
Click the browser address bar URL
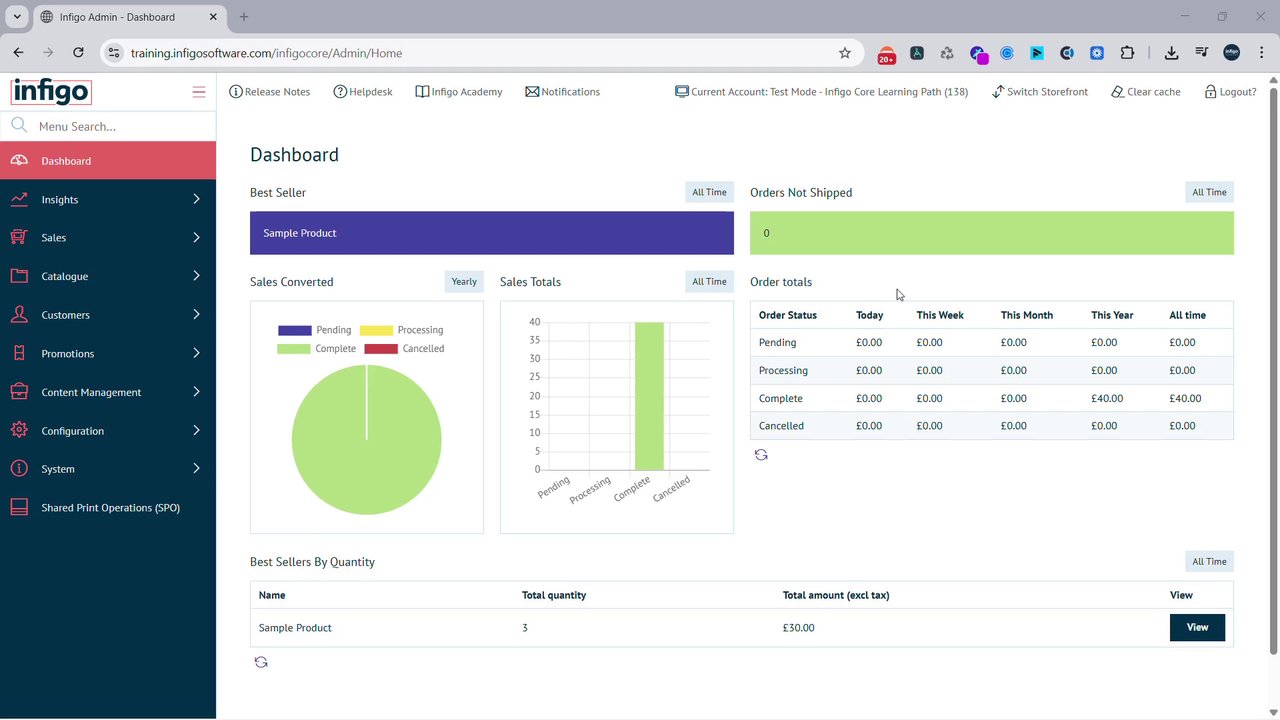266,53
